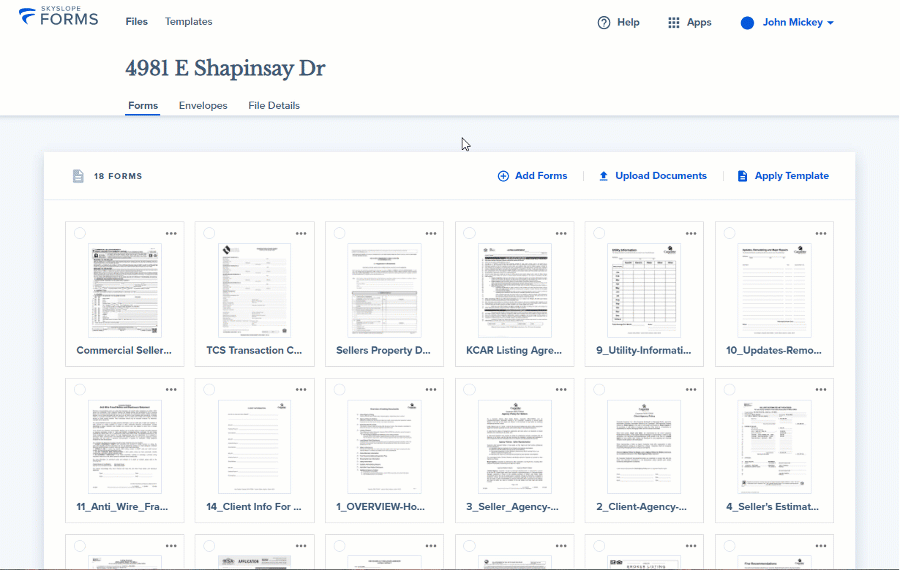Open the 11_Anti_Wire_Fraud form thumbnail

[125, 447]
